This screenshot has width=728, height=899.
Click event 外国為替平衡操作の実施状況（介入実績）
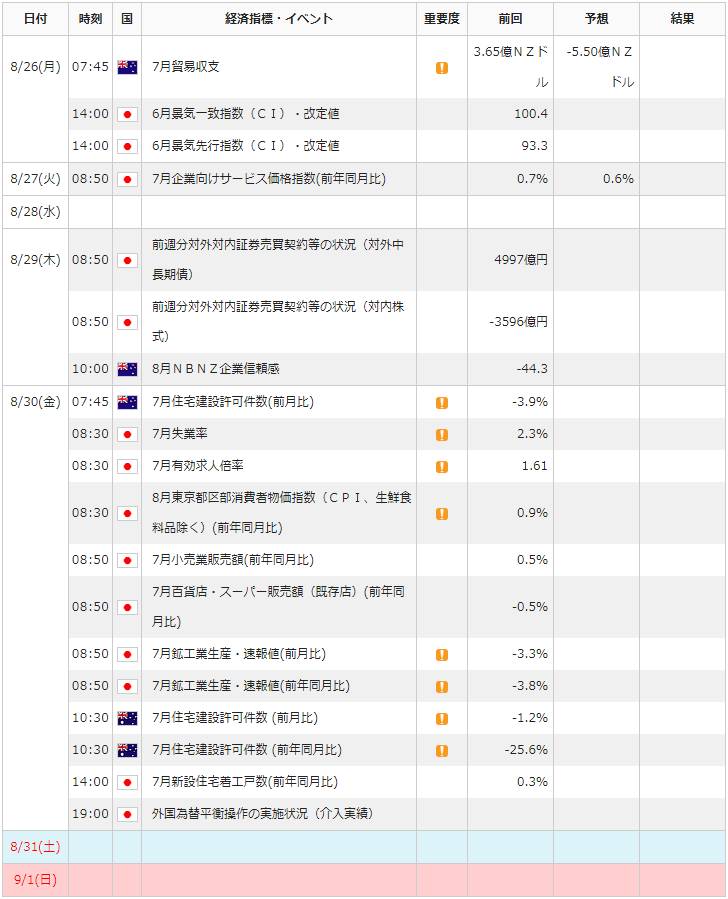(263, 814)
